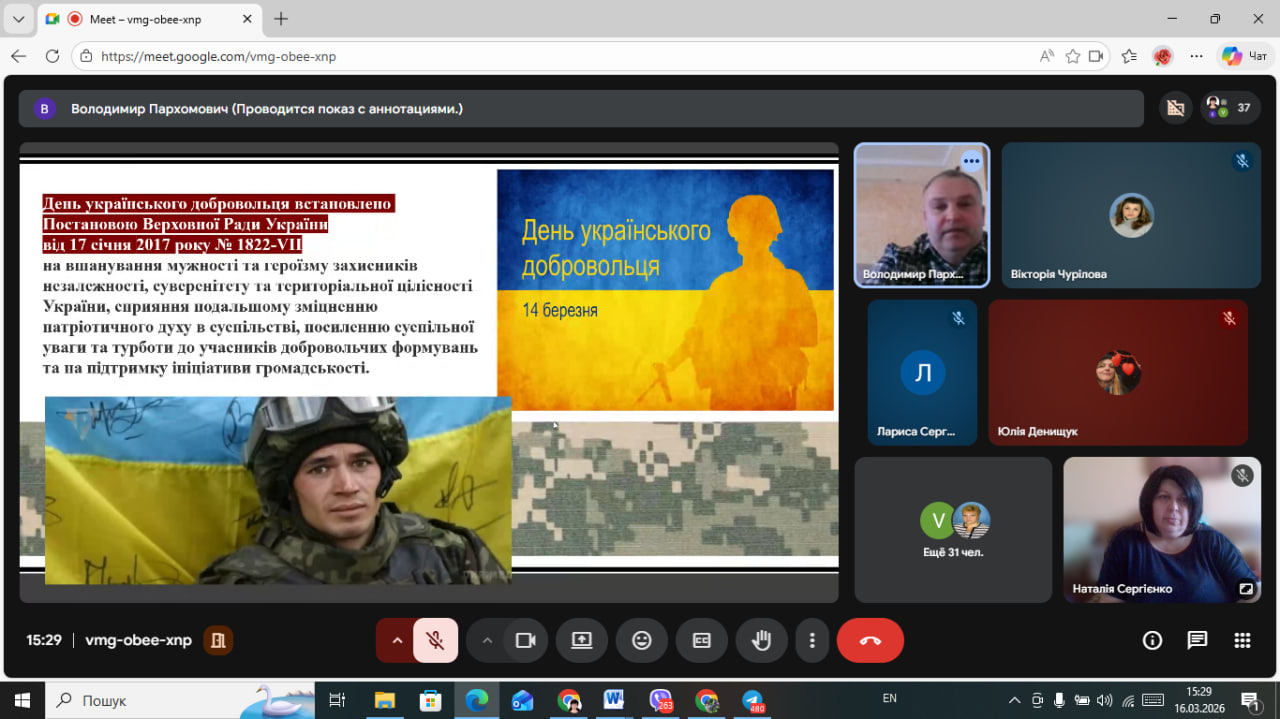Click the present screen icon
Image resolution: width=1280 pixels, height=719 pixels.
point(582,641)
